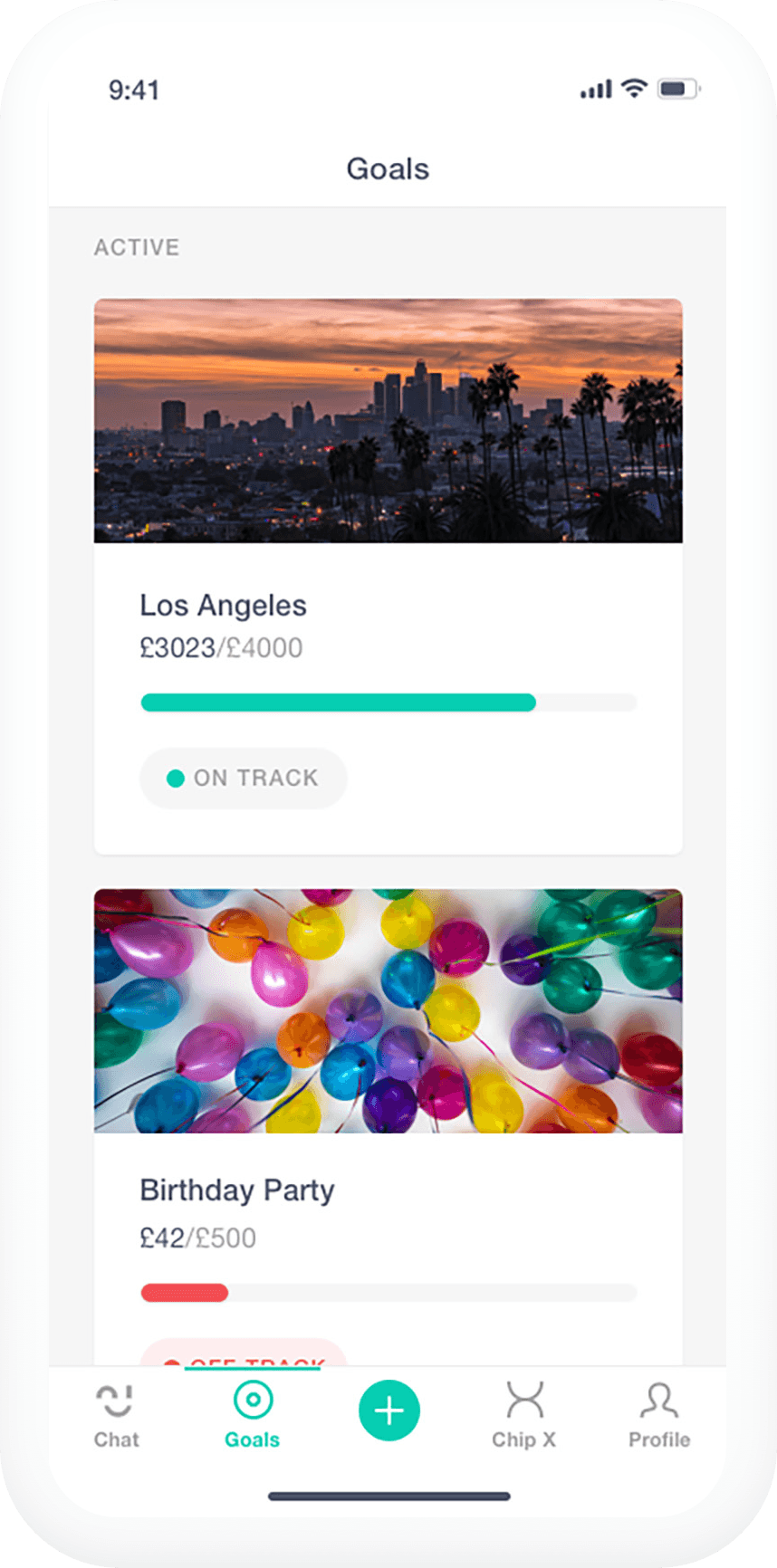Click the £3023/£4000 savings amount
Image resolution: width=777 pixels, height=1568 pixels.
click(221, 648)
